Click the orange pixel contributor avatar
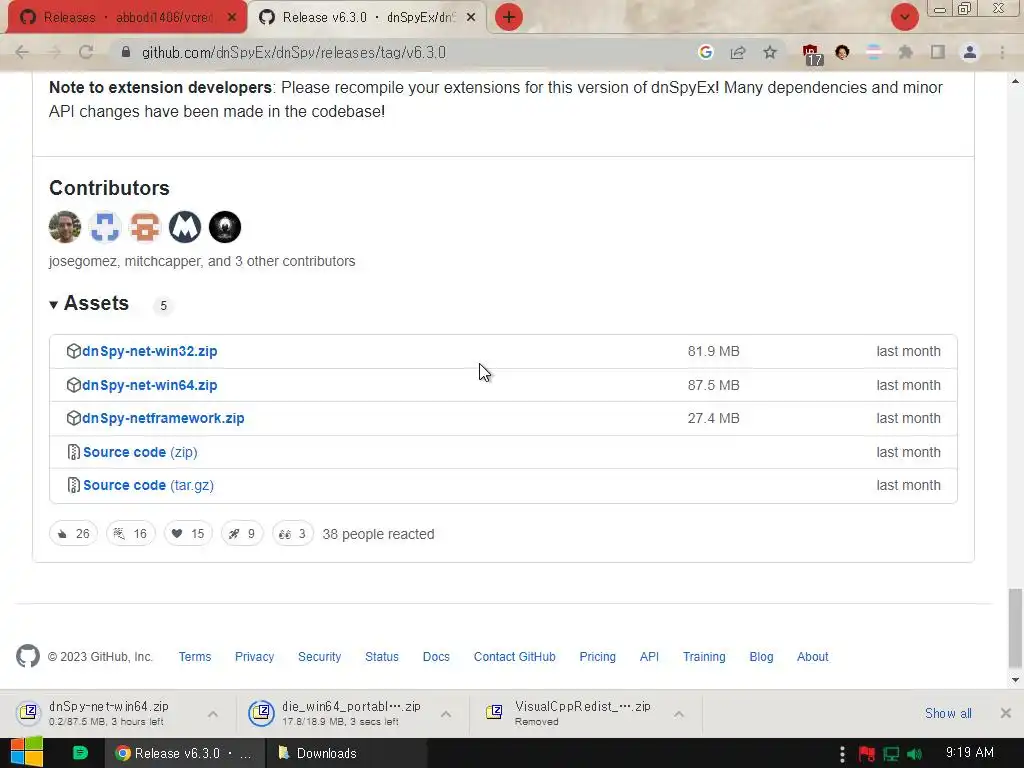Screen dimensions: 1024x768 144,227
